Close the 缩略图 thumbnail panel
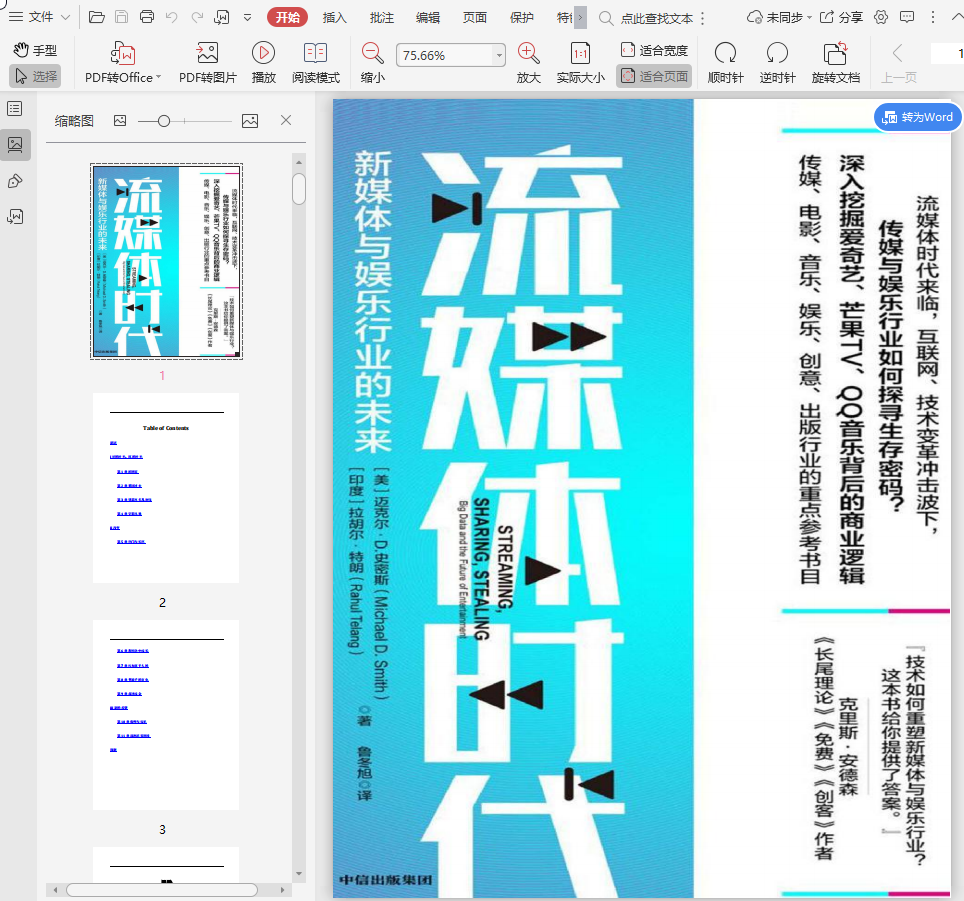 [286, 120]
